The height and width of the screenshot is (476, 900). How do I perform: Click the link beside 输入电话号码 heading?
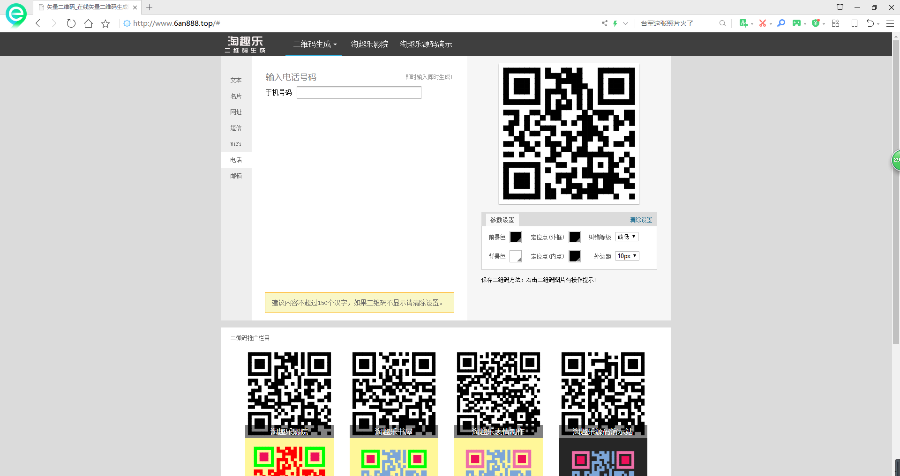(x=429, y=77)
